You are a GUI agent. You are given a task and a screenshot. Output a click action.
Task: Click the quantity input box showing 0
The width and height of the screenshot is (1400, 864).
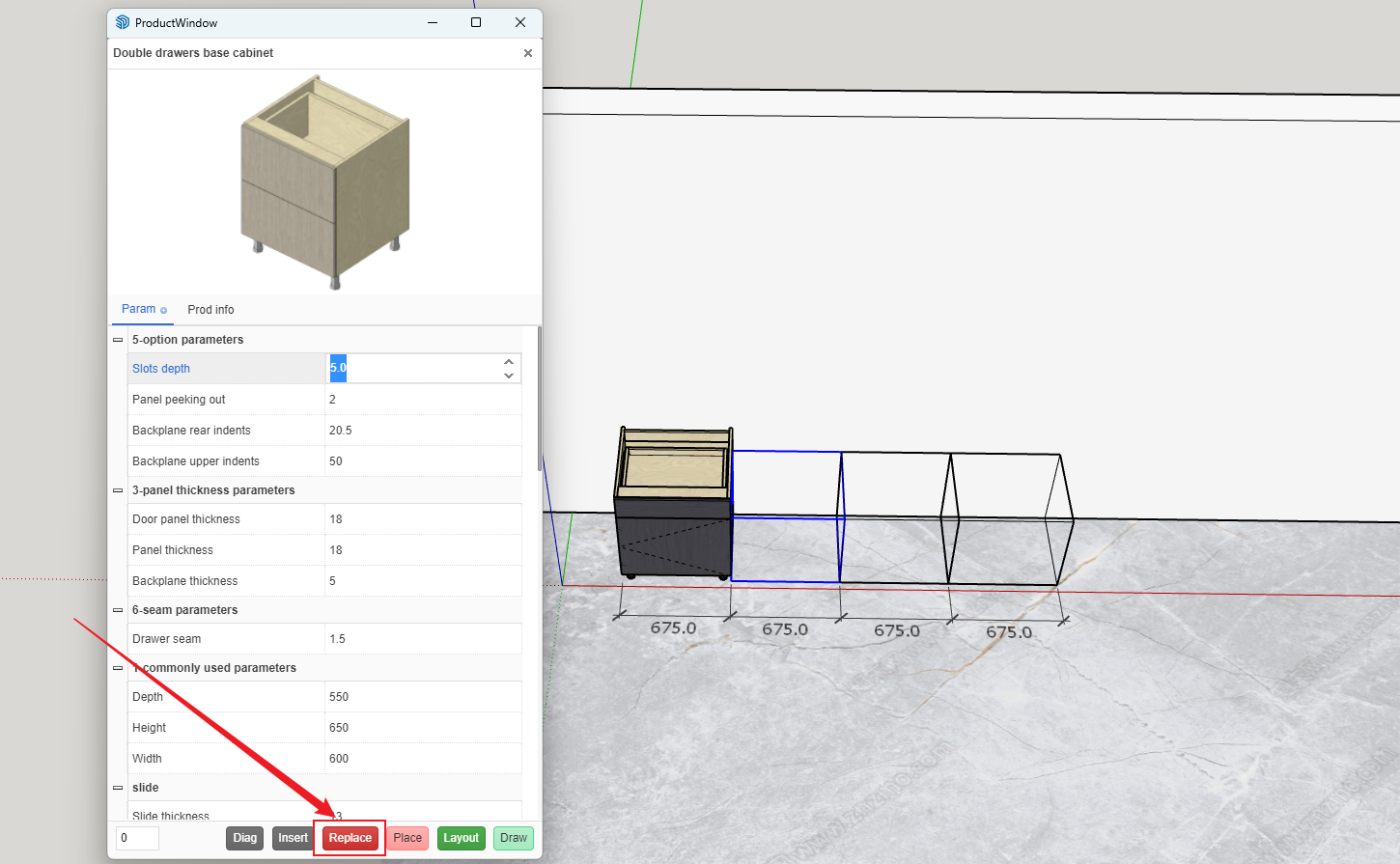137,838
